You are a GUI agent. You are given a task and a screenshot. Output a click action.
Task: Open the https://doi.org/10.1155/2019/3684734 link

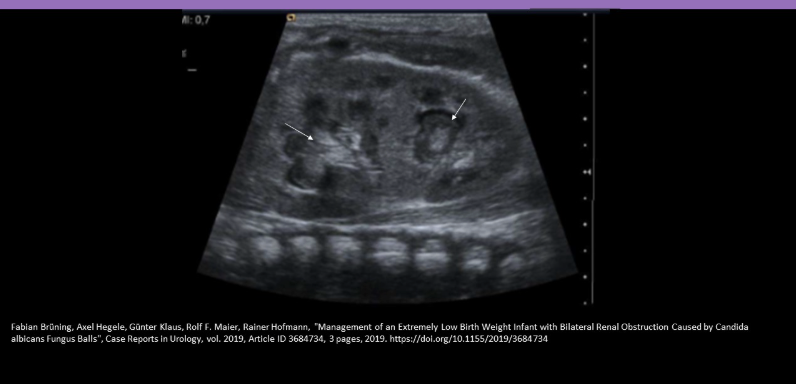pyautogui.click(x=468, y=338)
